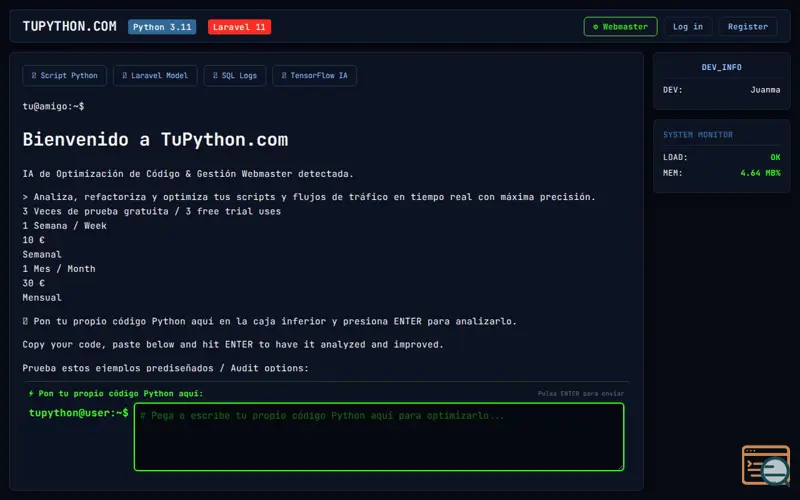Click the developer name Juanma
This screenshot has width=800, height=500.
[765, 90]
